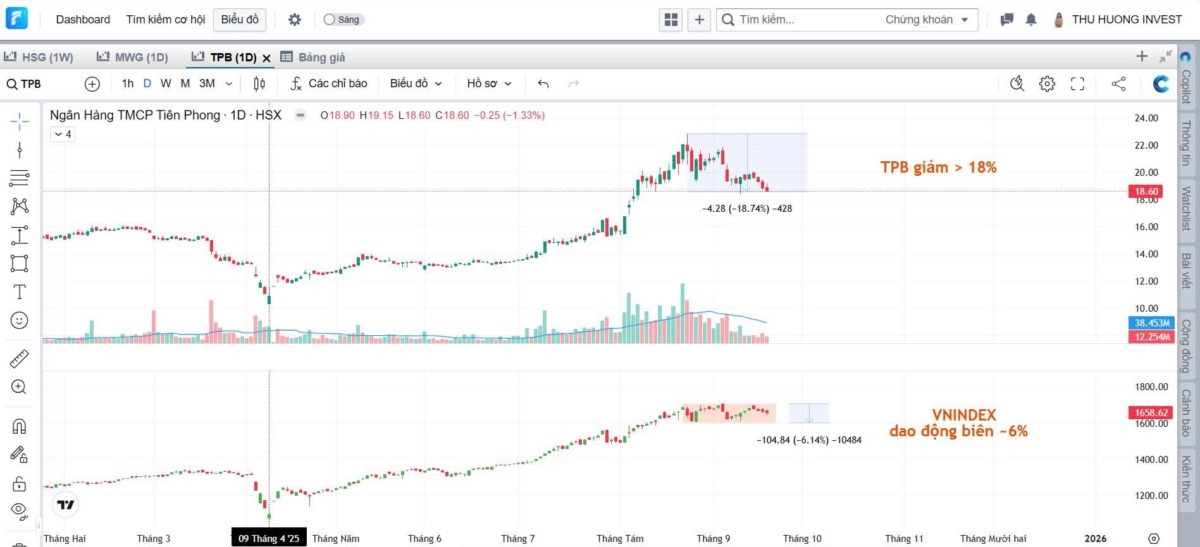The height and width of the screenshot is (547, 1200).
Task: Collapse panel with shrink arrows icon
Action: click(1166, 57)
